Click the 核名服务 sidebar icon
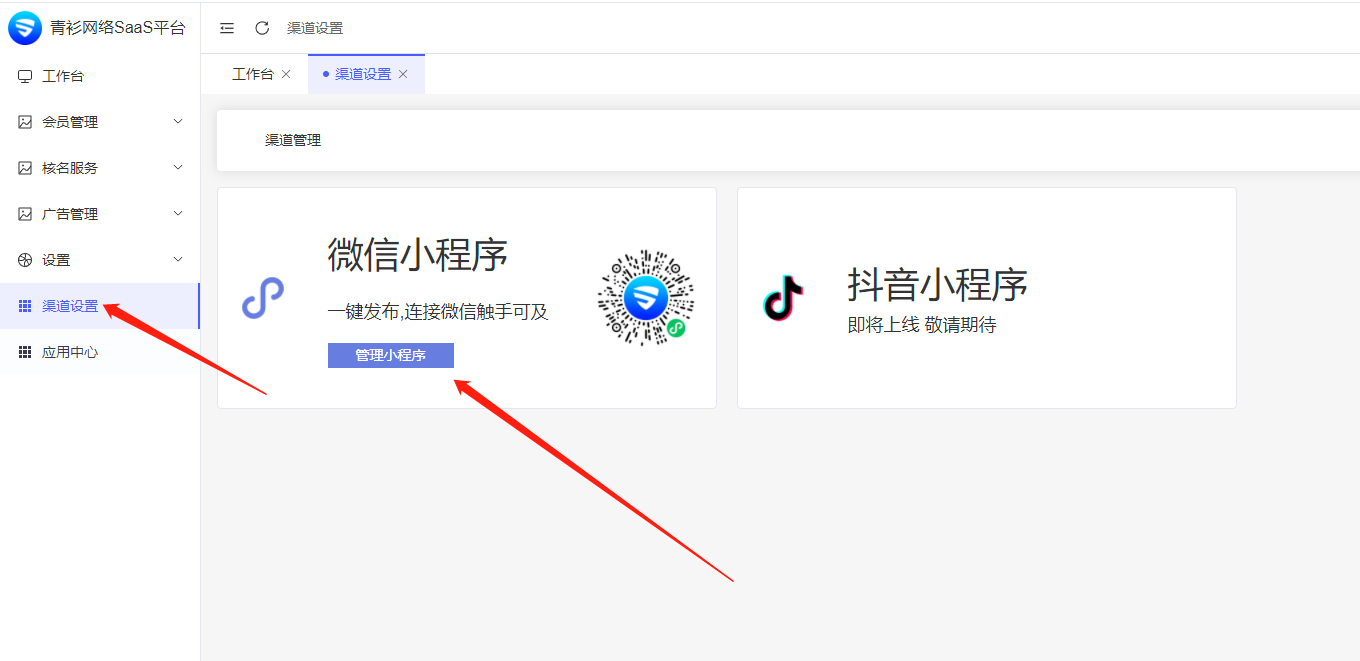This screenshot has height=661, width=1360. pyautogui.click(x=25, y=168)
